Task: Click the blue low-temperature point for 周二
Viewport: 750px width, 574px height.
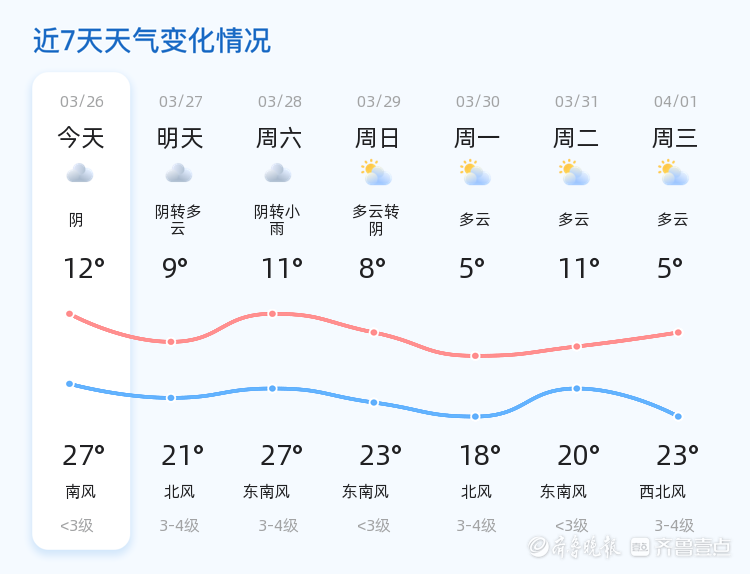Action: pyautogui.click(x=576, y=388)
